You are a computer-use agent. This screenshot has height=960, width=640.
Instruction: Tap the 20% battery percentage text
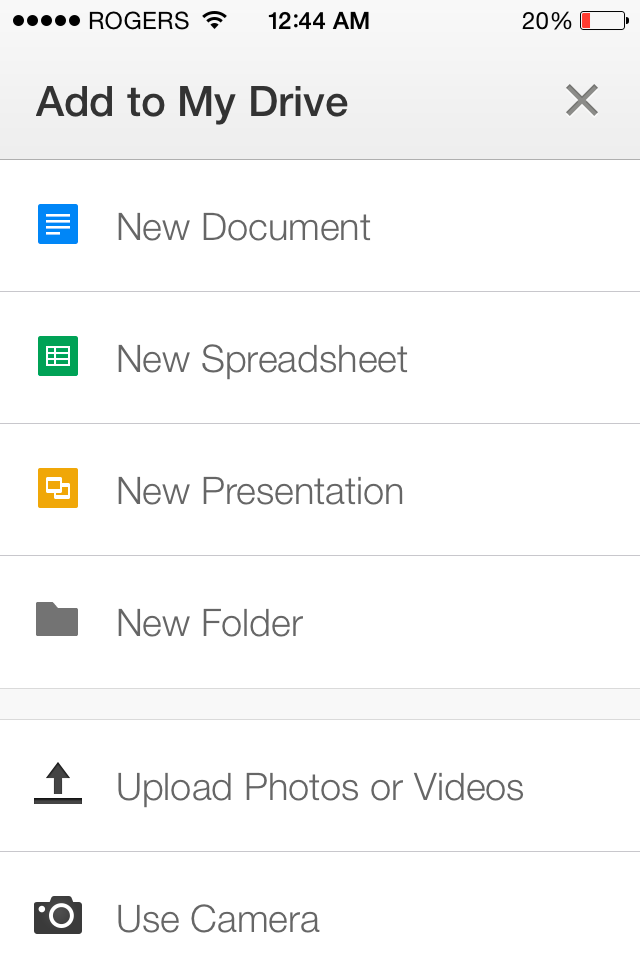click(x=546, y=21)
